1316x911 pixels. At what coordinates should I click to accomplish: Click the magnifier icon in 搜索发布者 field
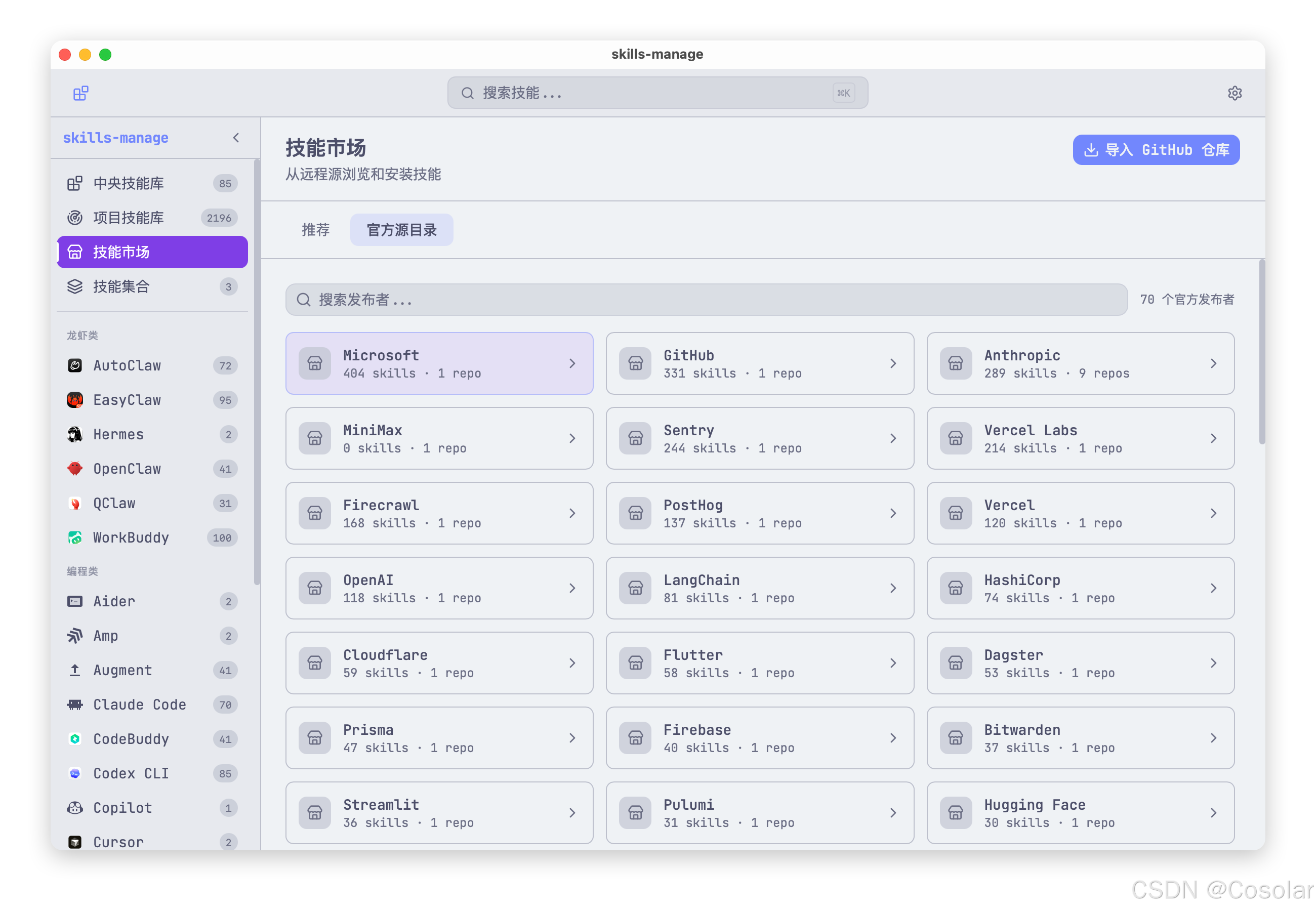(304, 300)
